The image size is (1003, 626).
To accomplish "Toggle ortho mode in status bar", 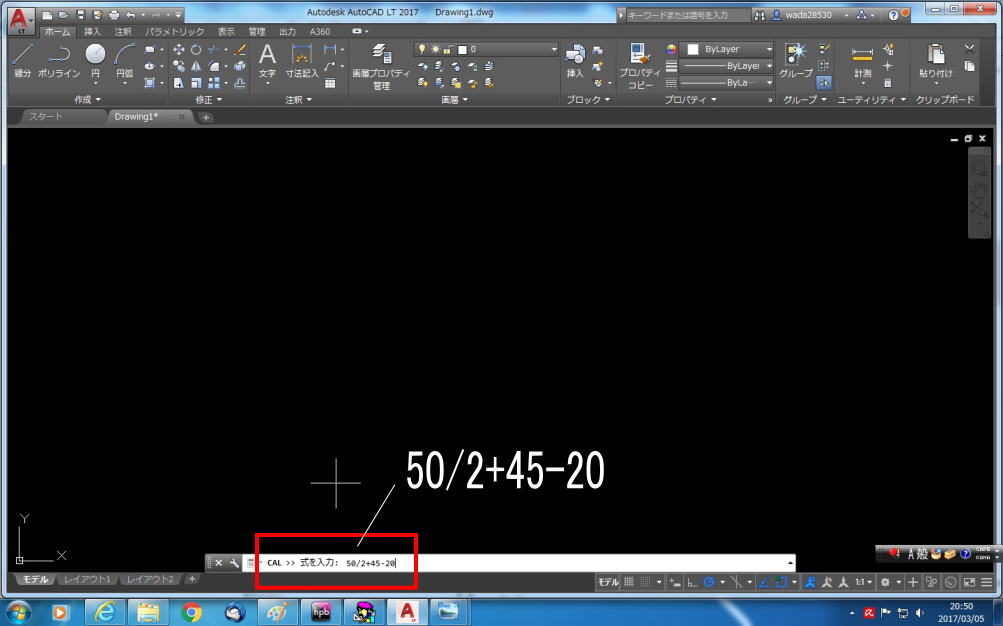I will point(691,582).
